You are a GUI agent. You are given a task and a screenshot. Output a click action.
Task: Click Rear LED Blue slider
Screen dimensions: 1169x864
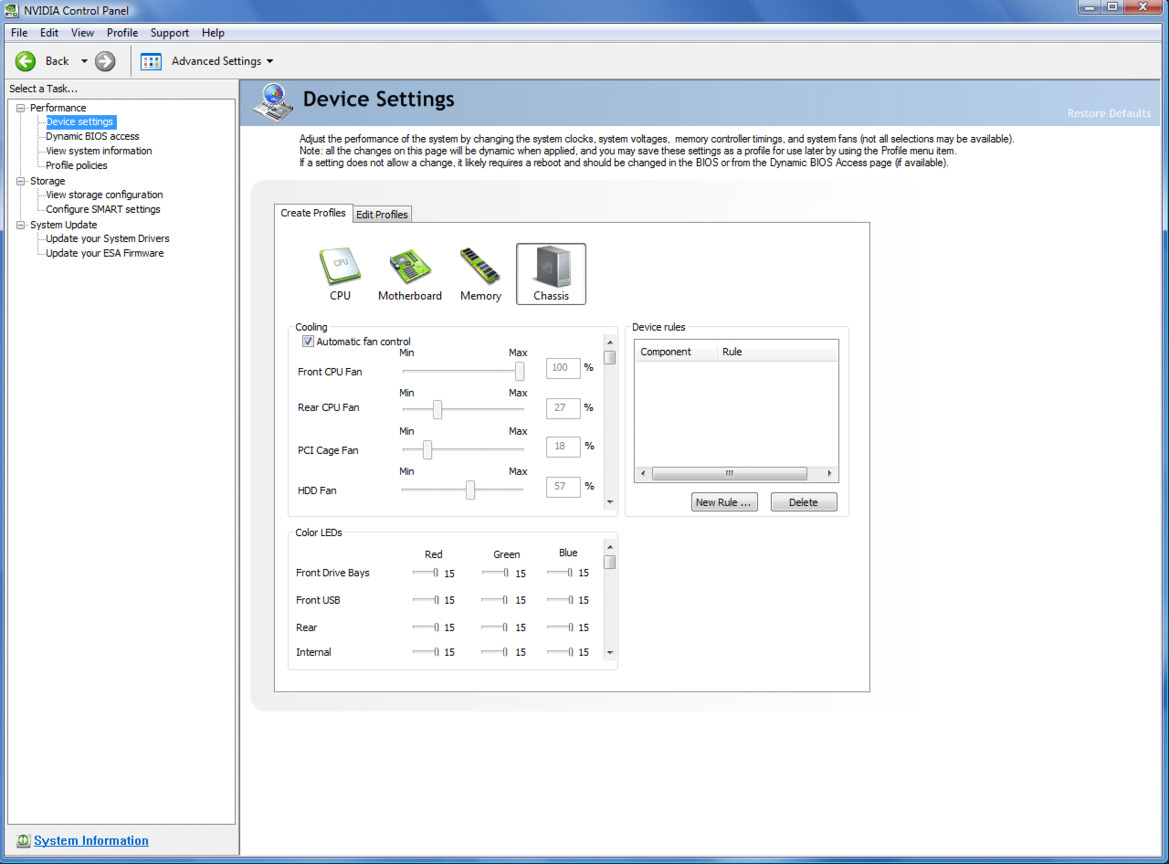(560, 627)
